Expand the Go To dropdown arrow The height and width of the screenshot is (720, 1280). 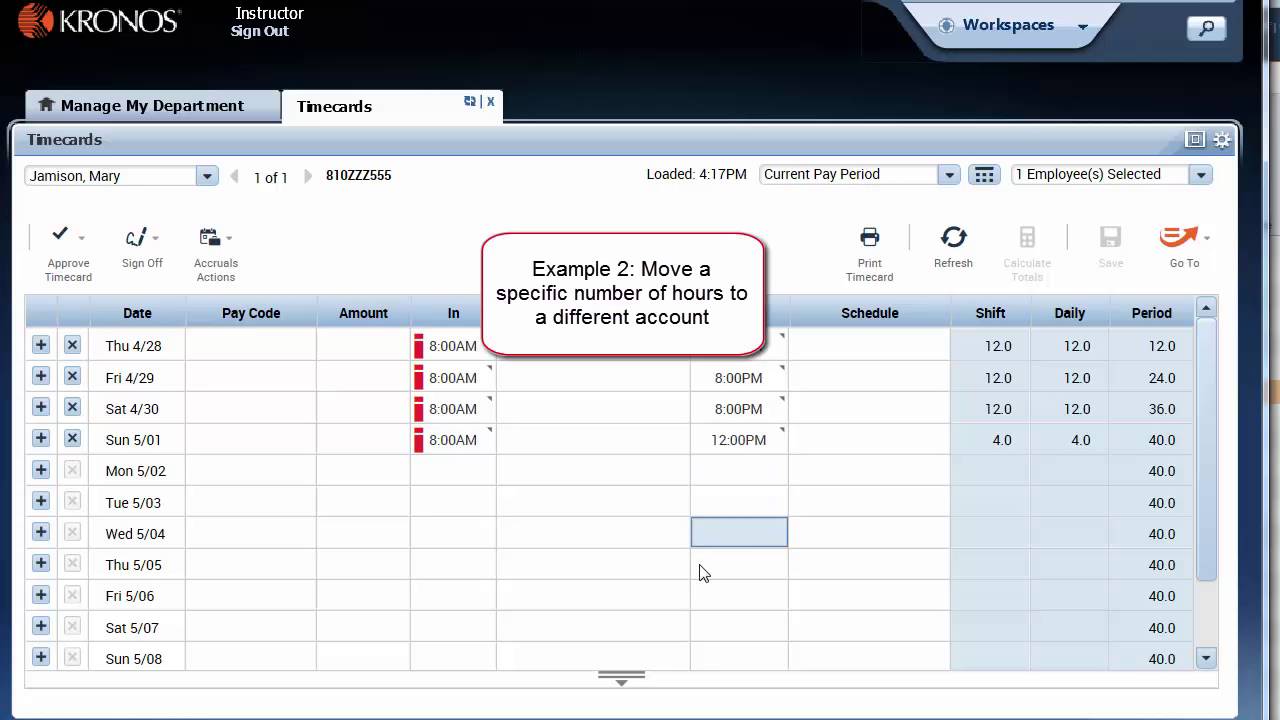coord(1207,239)
